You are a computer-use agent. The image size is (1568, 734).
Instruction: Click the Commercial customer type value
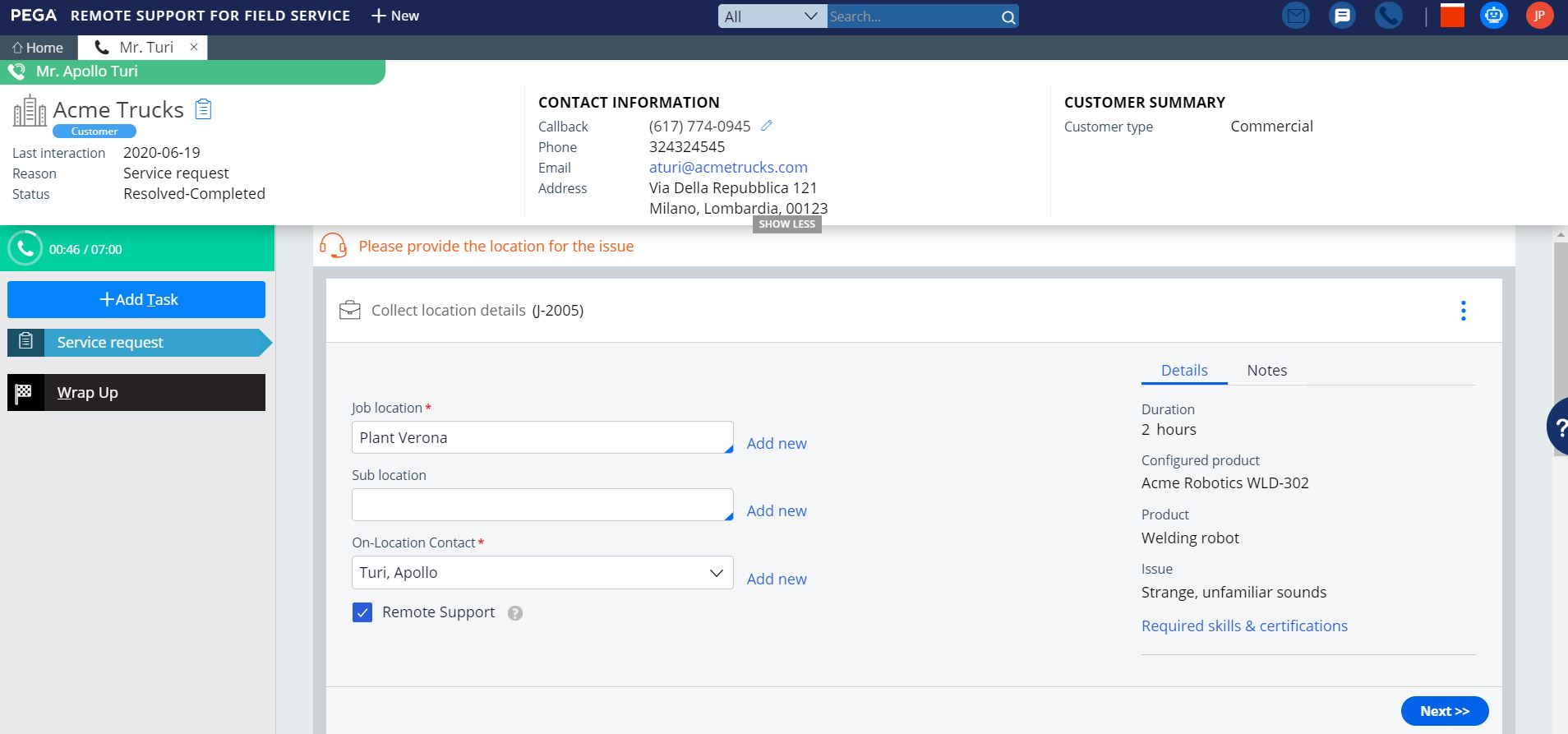(1271, 126)
